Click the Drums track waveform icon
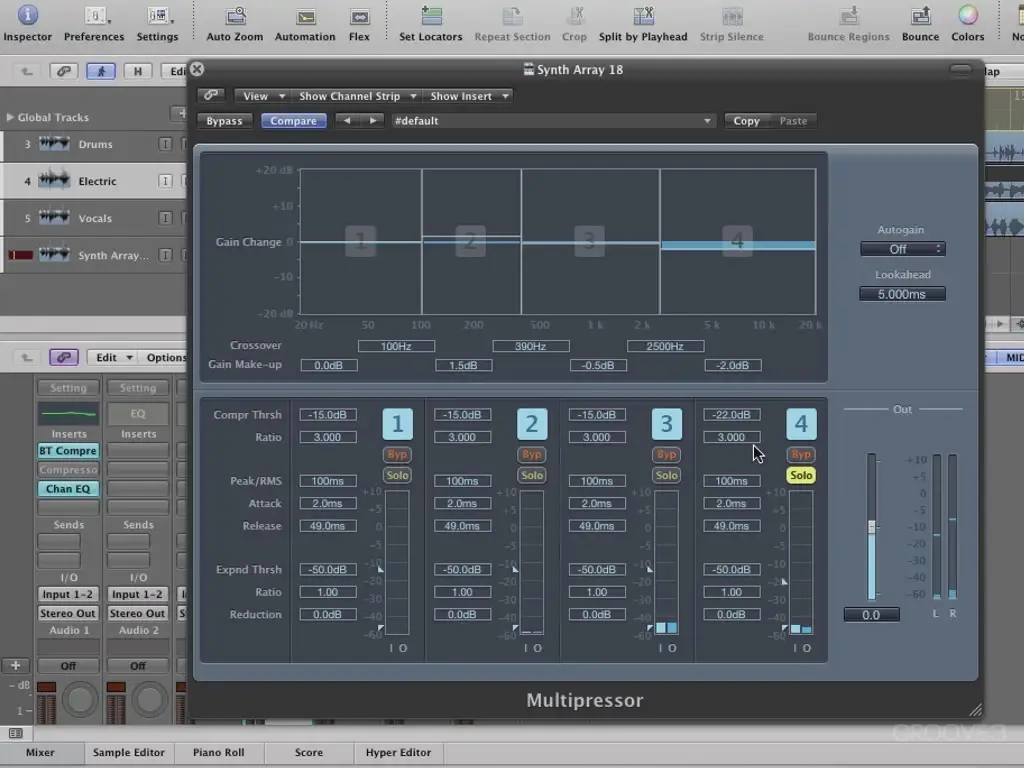The height and width of the screenshot is (768, 1024). 54,143
